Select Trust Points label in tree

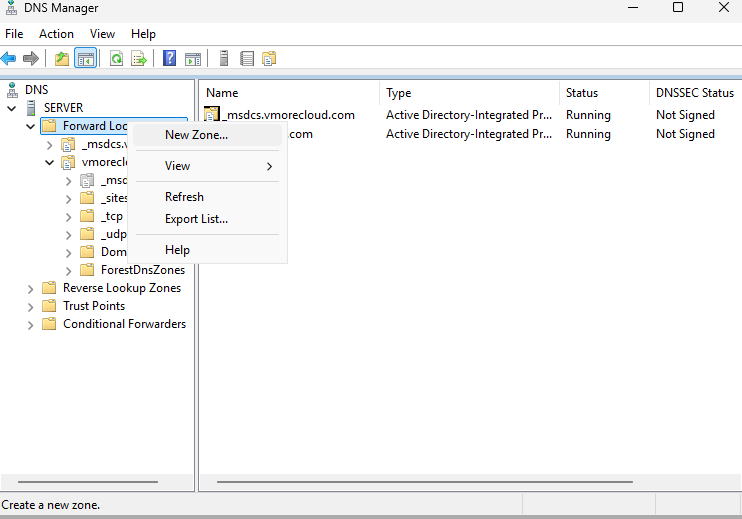(94, 306)
